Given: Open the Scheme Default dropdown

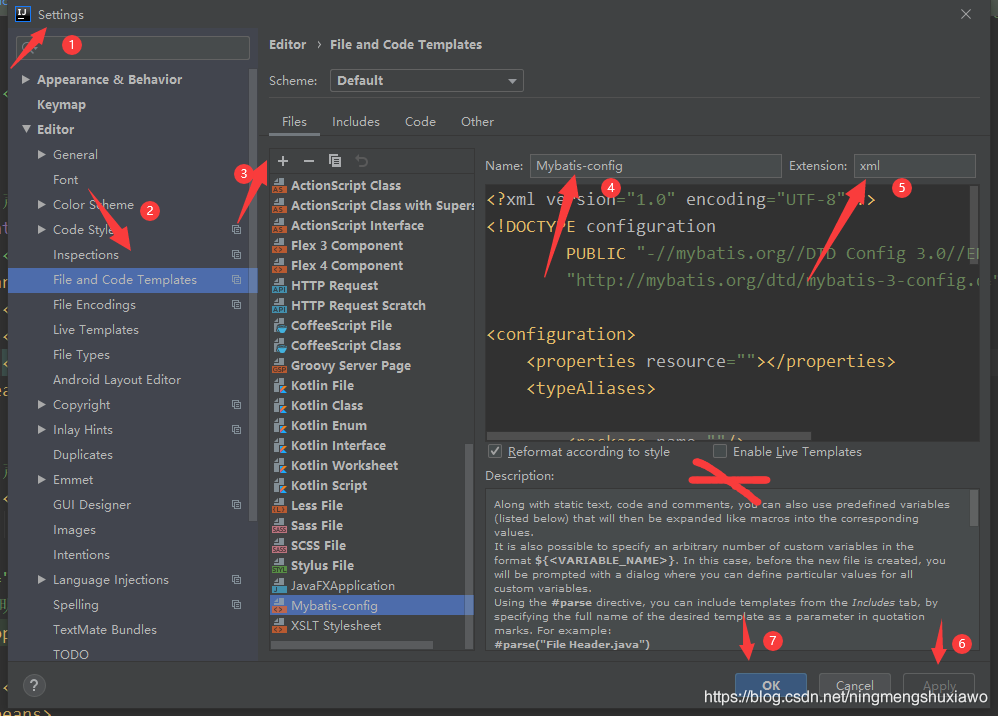Looking at the screenshot, I should tap(429, 81).
